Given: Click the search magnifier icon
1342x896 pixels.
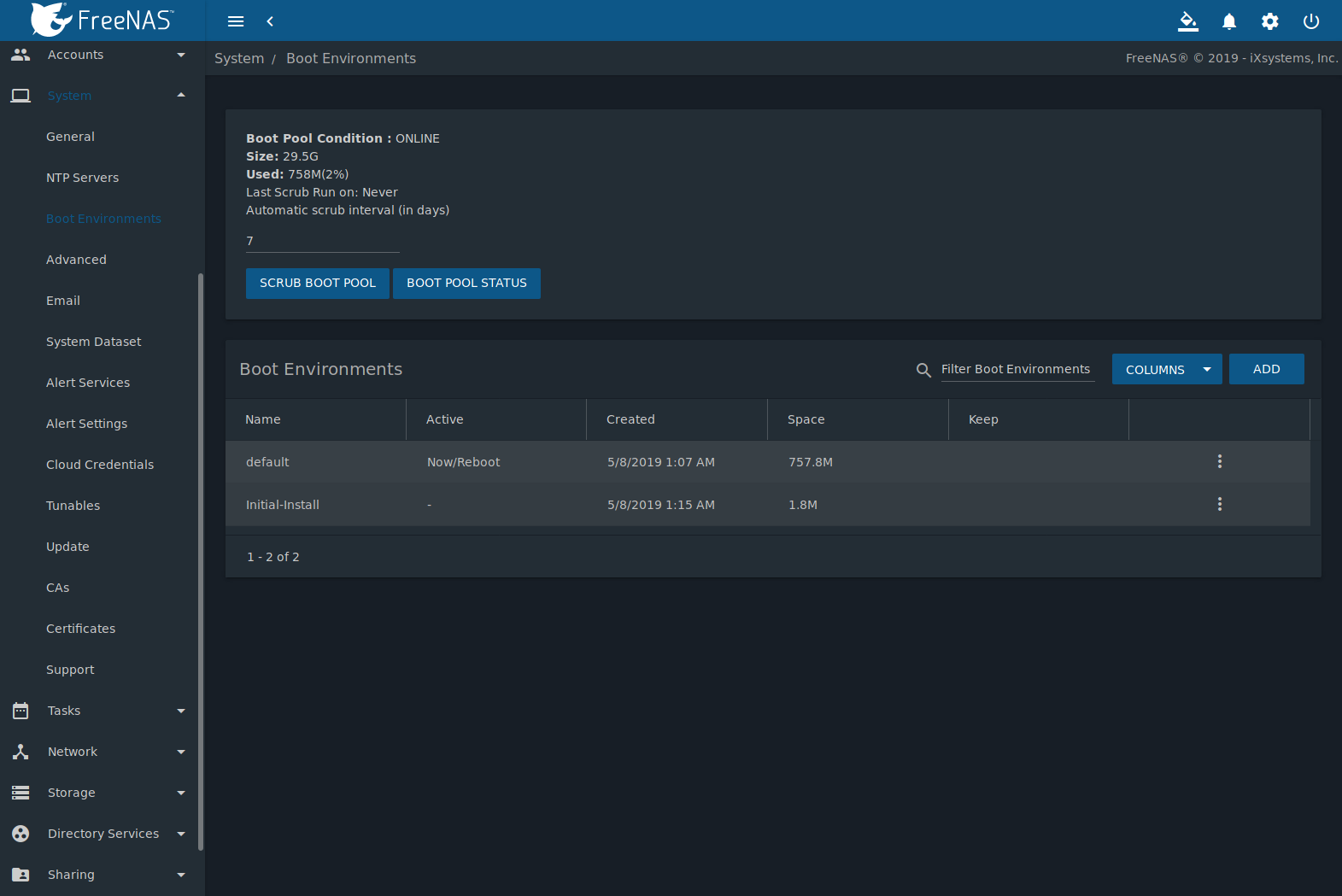Looking at the screenshot, I should pos(923,370).
